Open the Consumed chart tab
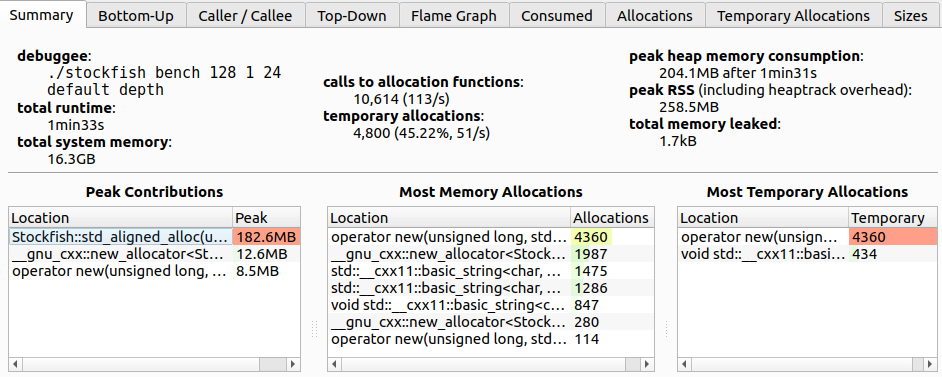This screenshot has width=942, height=378. tap(557, 16)
